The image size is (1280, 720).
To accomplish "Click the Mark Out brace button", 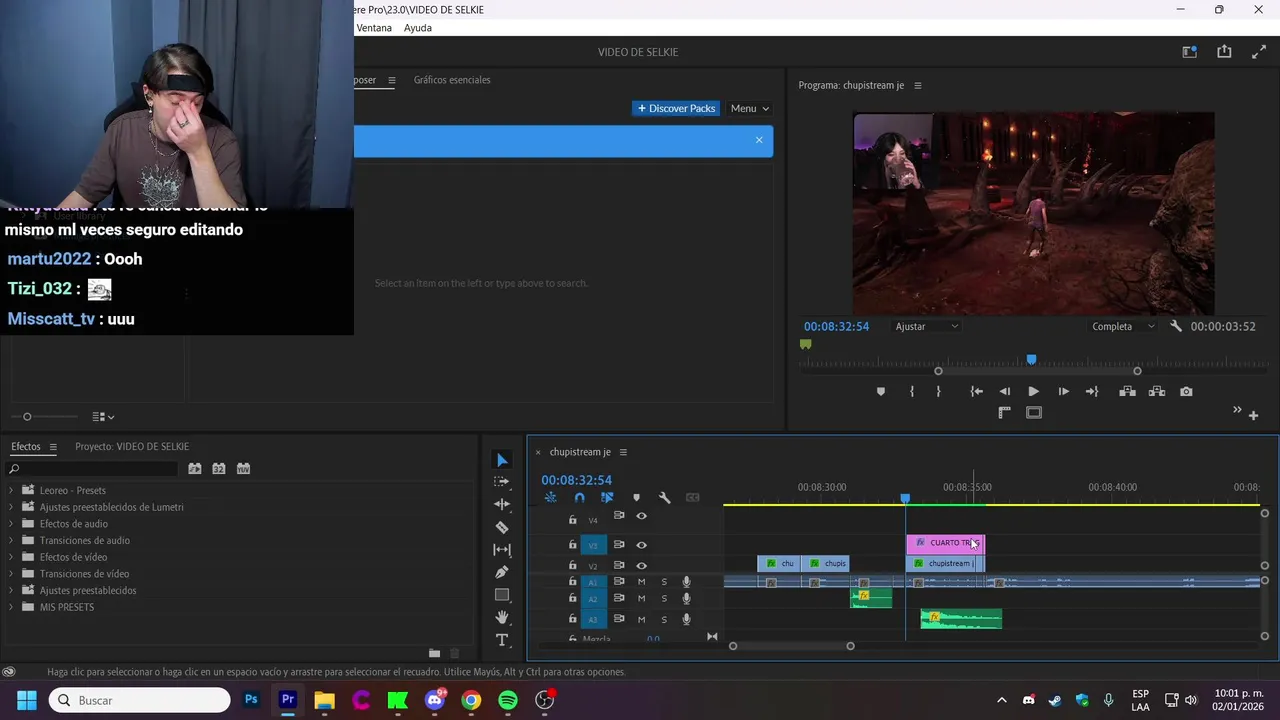I will coord(938,392).
